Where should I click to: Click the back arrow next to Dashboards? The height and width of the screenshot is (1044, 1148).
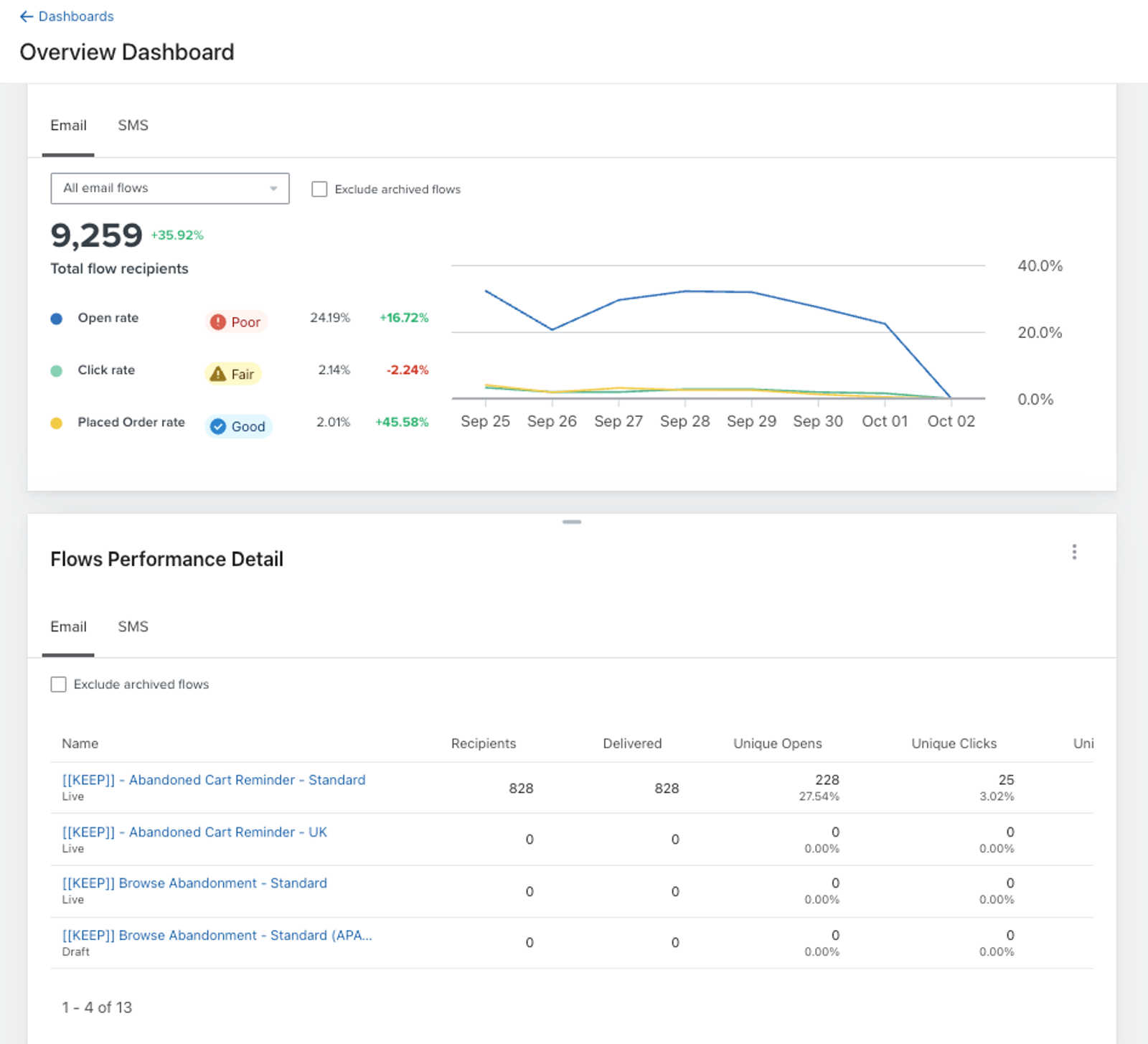click(27, 17)
